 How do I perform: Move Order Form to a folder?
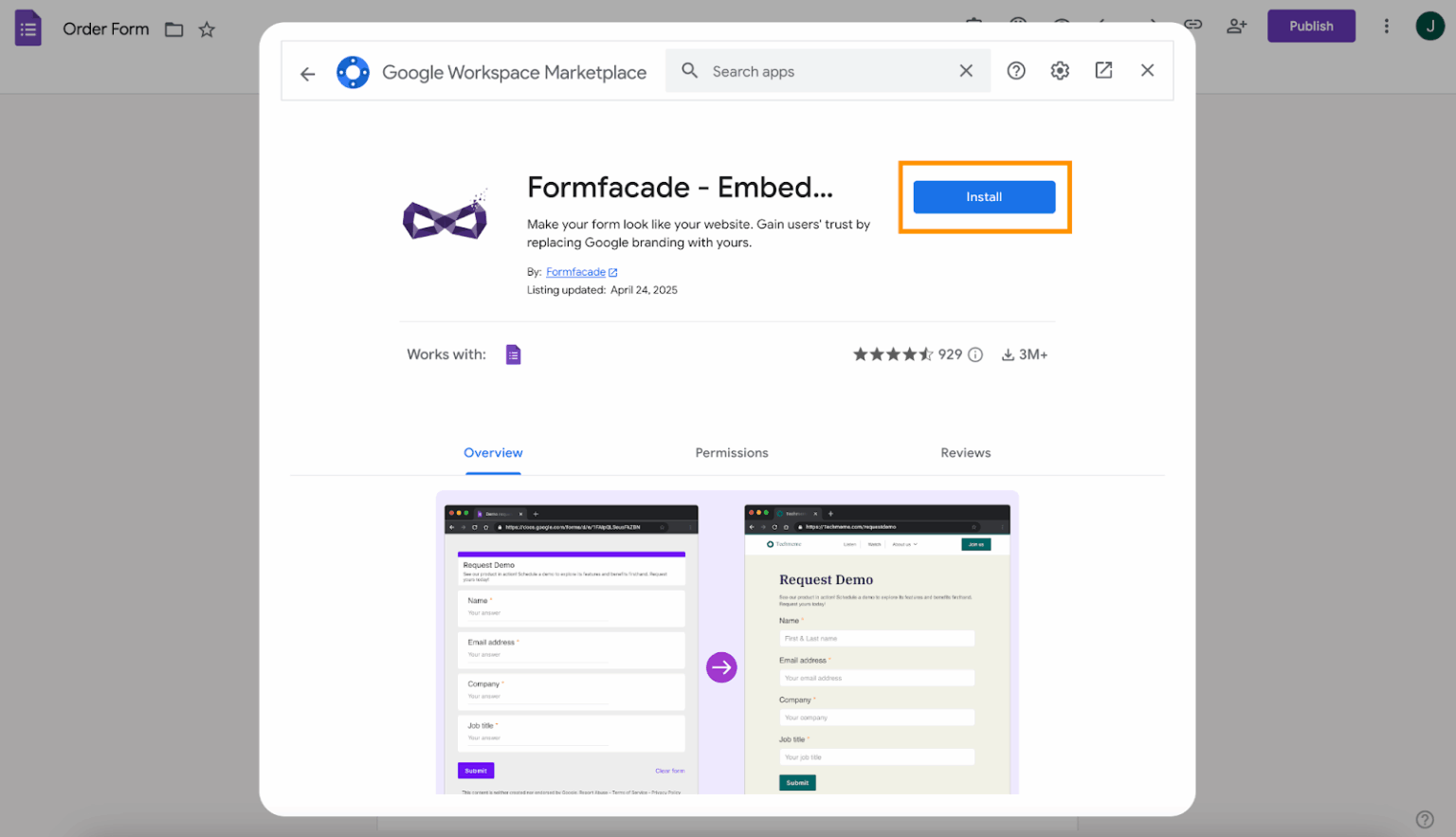(173, 29)
